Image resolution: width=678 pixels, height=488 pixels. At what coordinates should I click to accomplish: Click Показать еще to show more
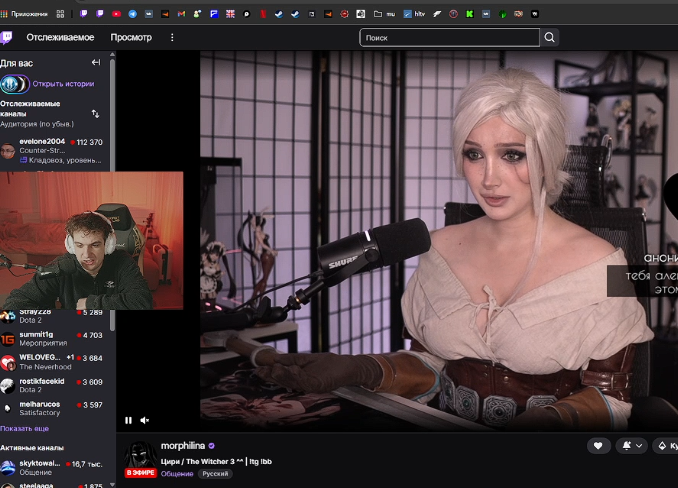click(x=24, y=428)
